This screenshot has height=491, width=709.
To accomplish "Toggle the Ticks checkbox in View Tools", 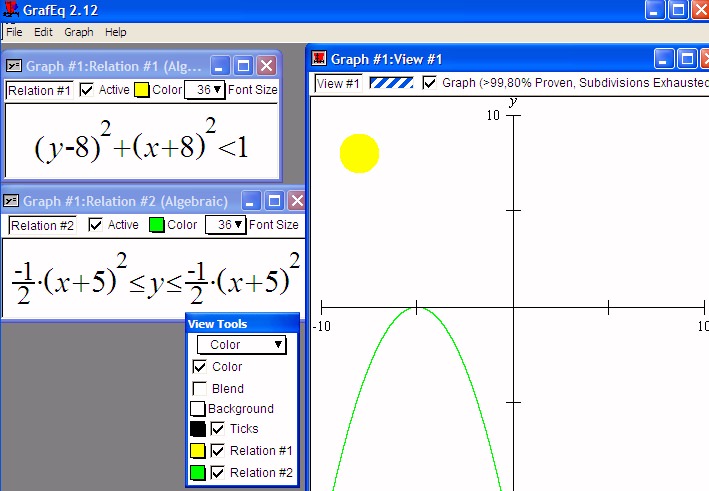I will [x=217, y=429].
